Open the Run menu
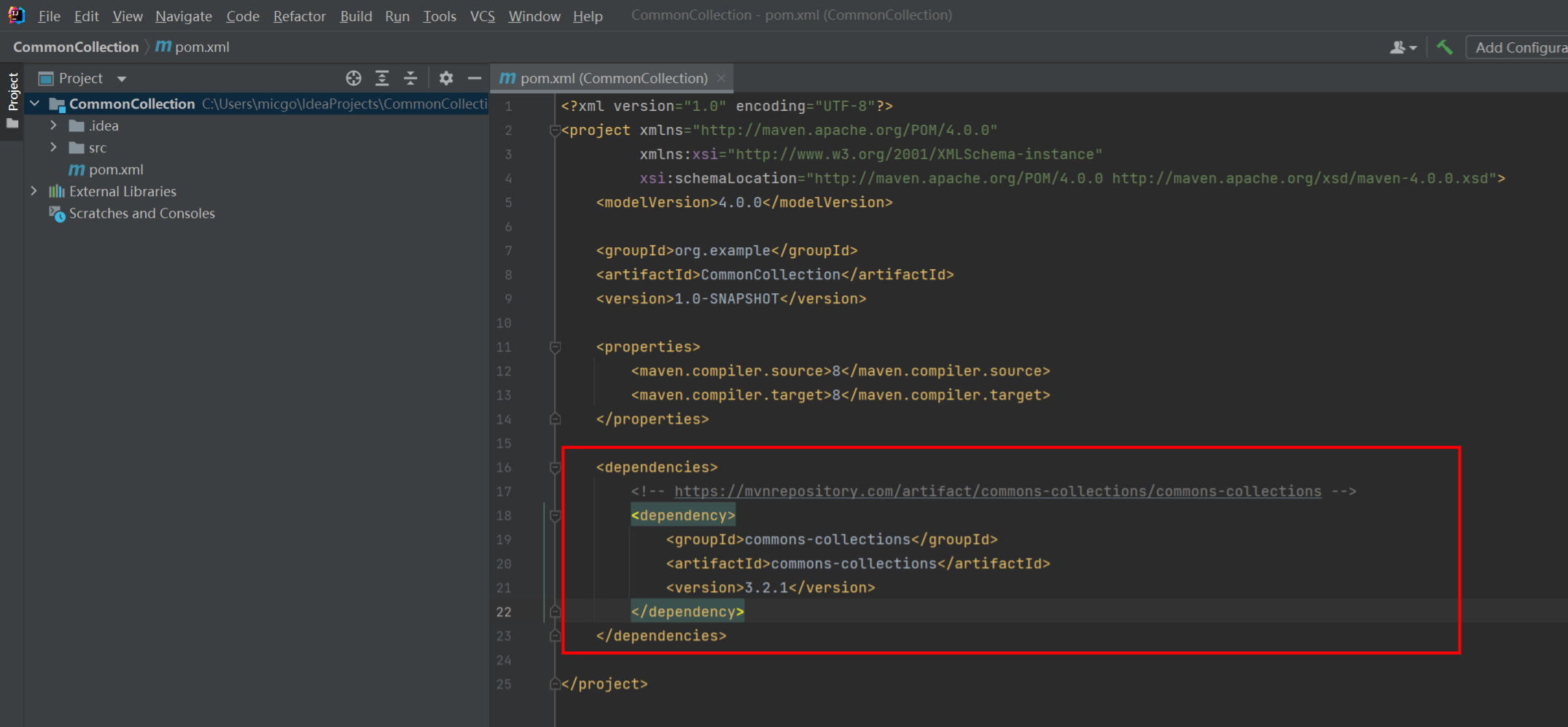Image resolution: width=1568 pixels, height=727 pixels. tap(397, 15)
